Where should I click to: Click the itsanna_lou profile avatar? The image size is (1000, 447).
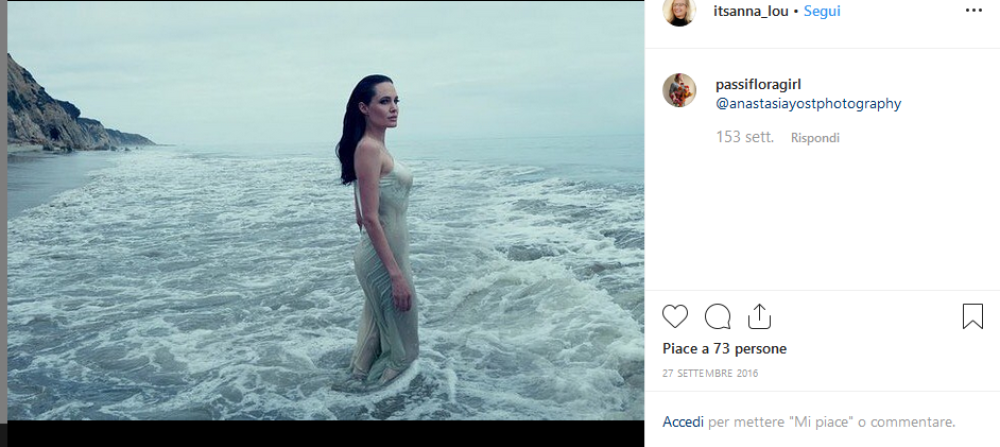tap(679, 11)
